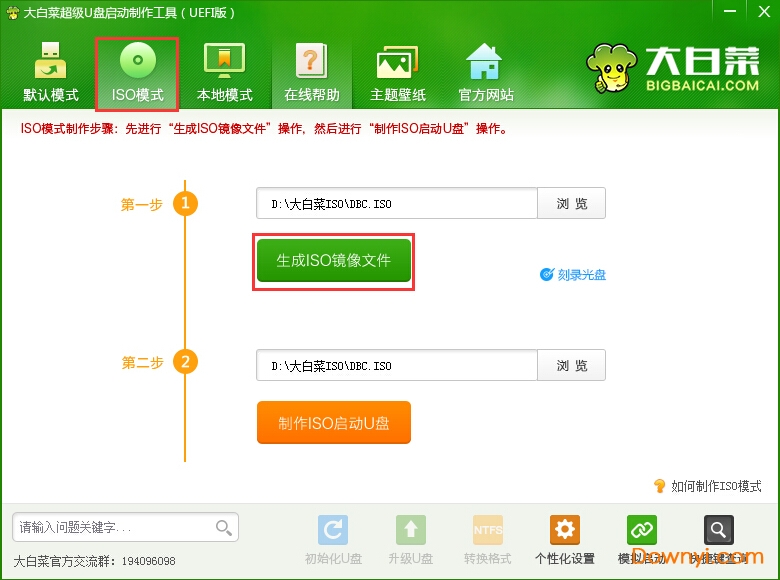Screen dimensions: 780x580
Task: Click the step two ISO path field
Action: tap(396, 365)
